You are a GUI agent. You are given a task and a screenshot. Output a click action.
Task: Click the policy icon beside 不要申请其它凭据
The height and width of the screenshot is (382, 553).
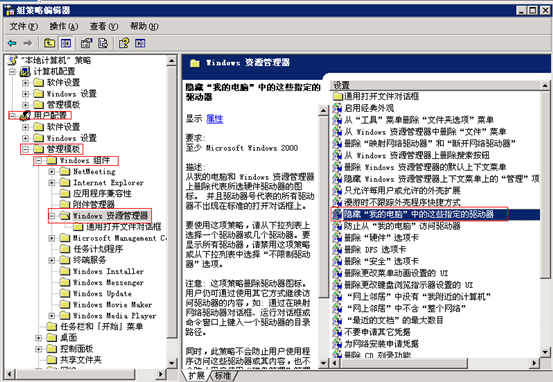pos(338,332)
